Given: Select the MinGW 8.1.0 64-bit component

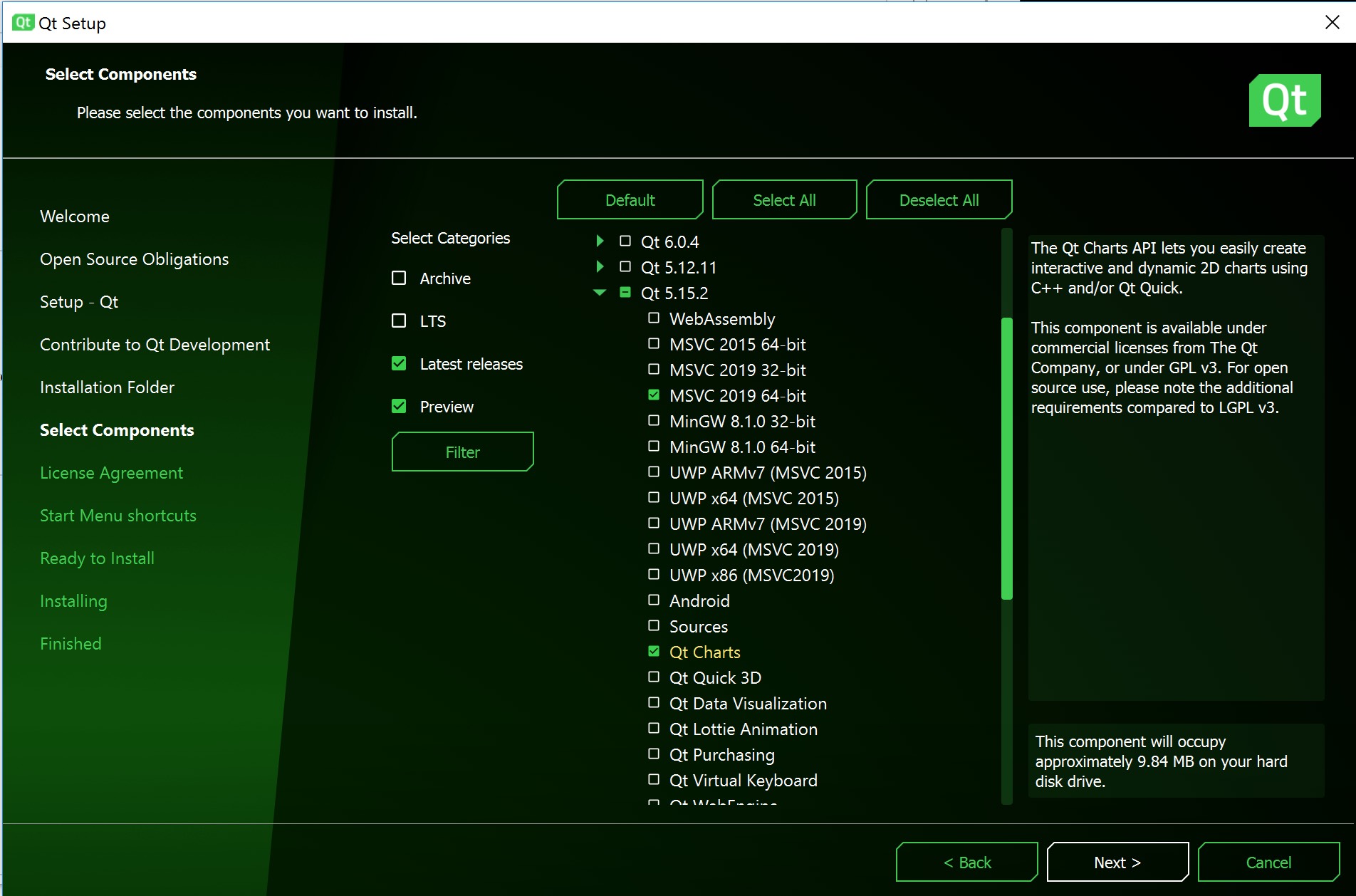Looking at the screenshot, I should tap(653, 447).
